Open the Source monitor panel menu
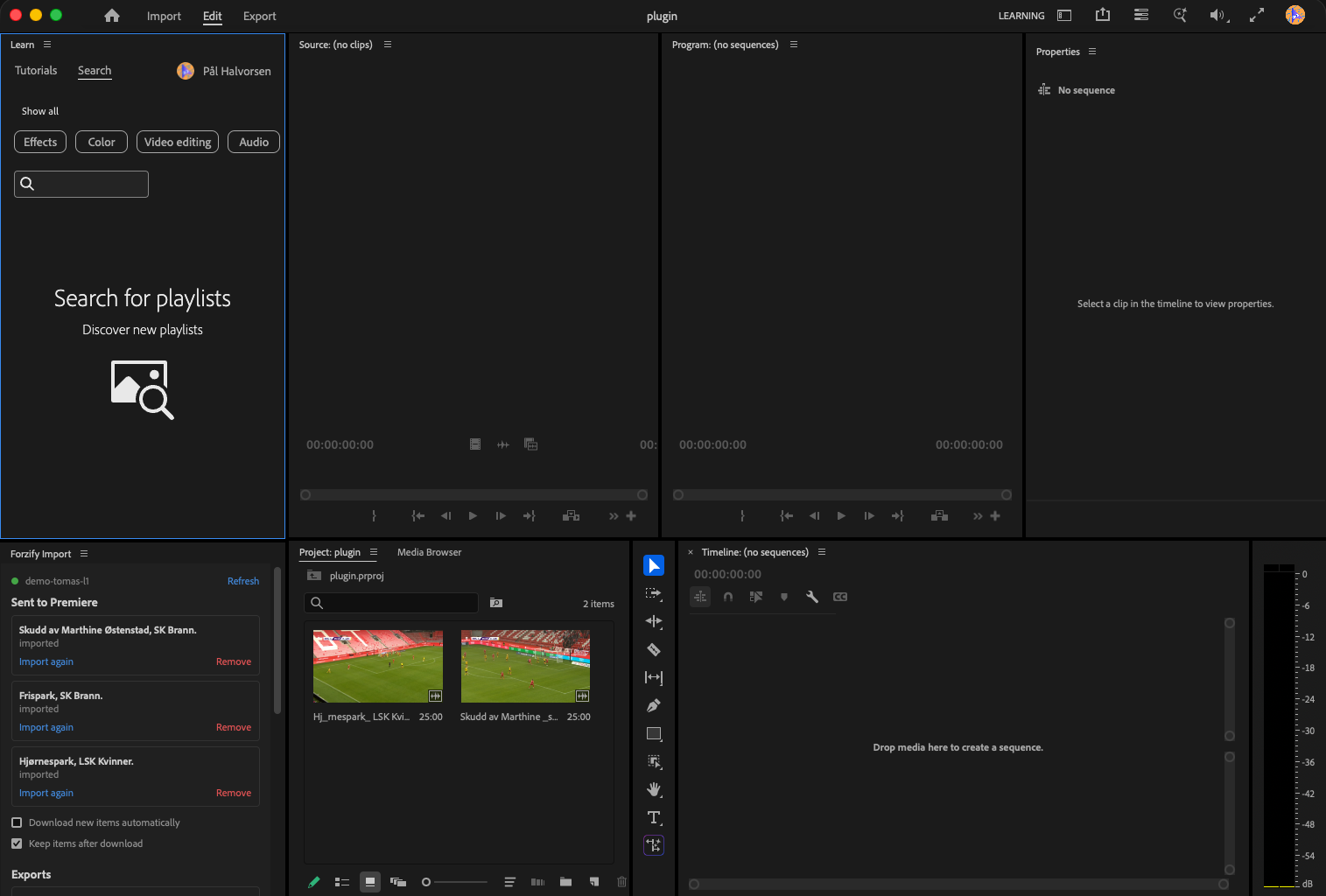 tap(388, 45)
